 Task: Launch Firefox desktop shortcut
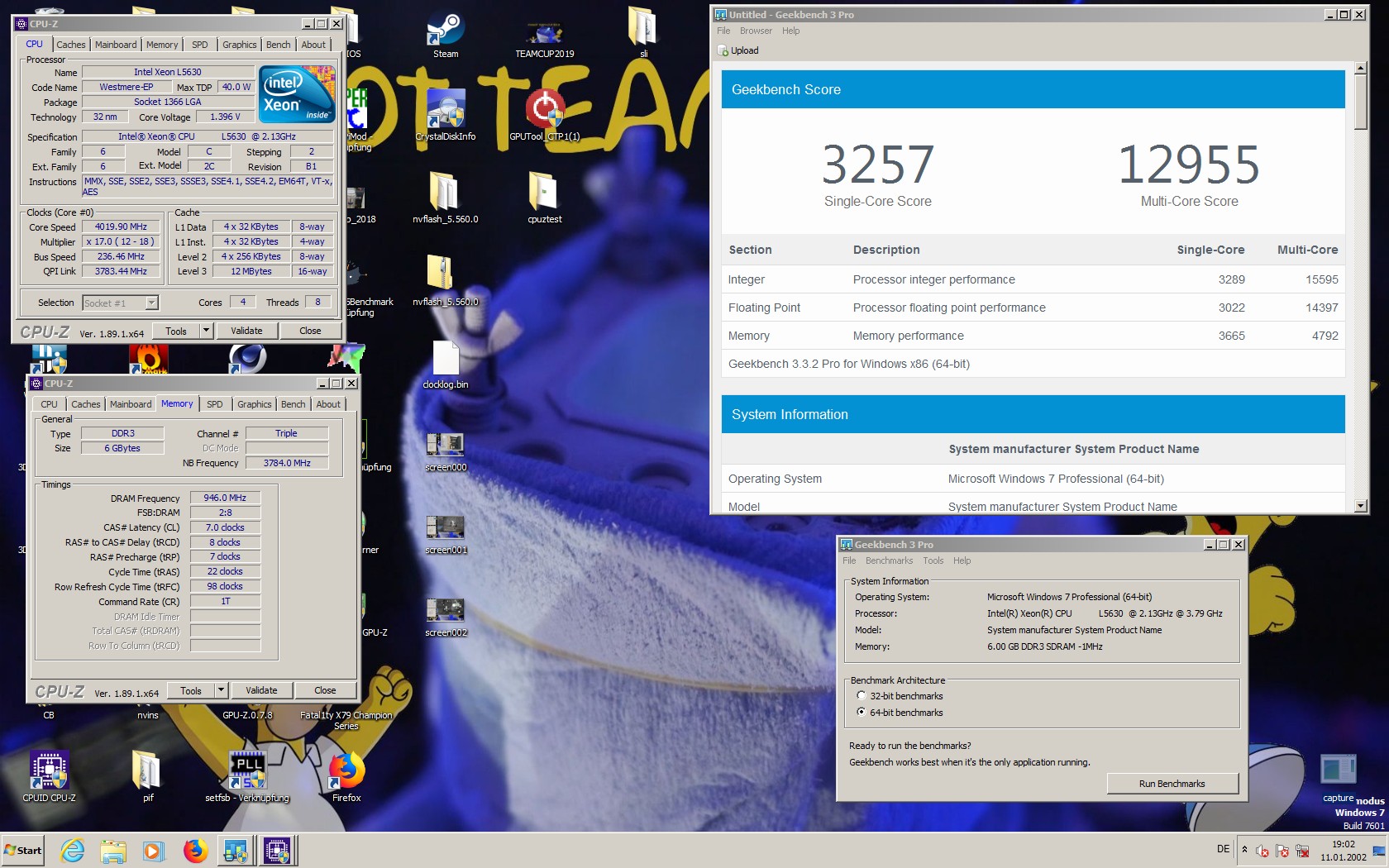pyautogui.click(x=346, y=777)
